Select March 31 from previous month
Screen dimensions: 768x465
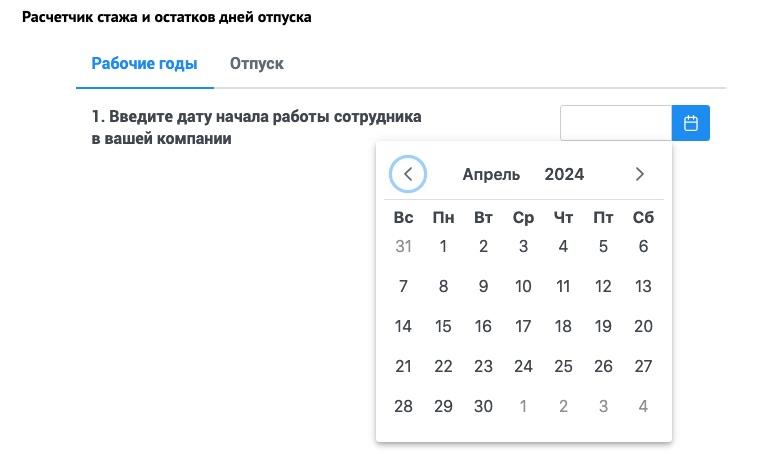tap(403, 247)
